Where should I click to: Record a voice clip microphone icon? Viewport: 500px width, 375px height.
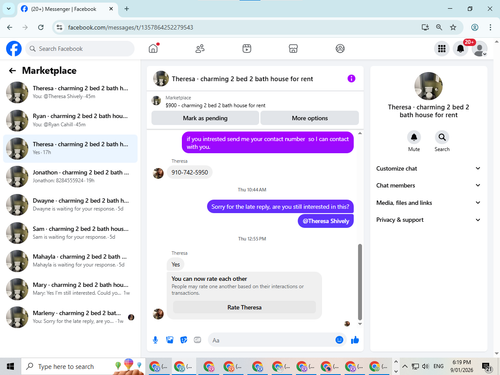tap(155, 340)
